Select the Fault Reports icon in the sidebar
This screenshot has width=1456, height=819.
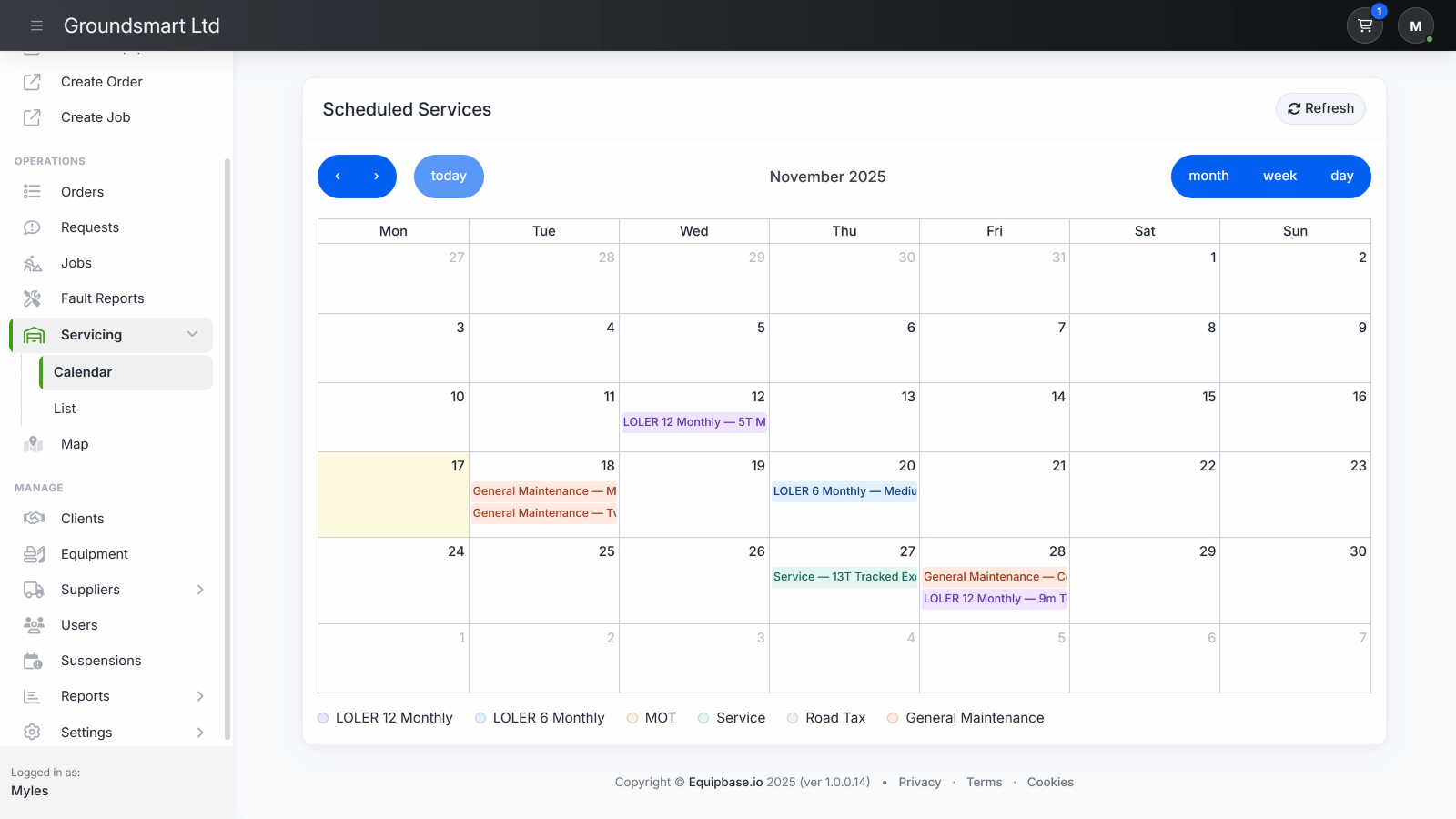tap(32, 298)
